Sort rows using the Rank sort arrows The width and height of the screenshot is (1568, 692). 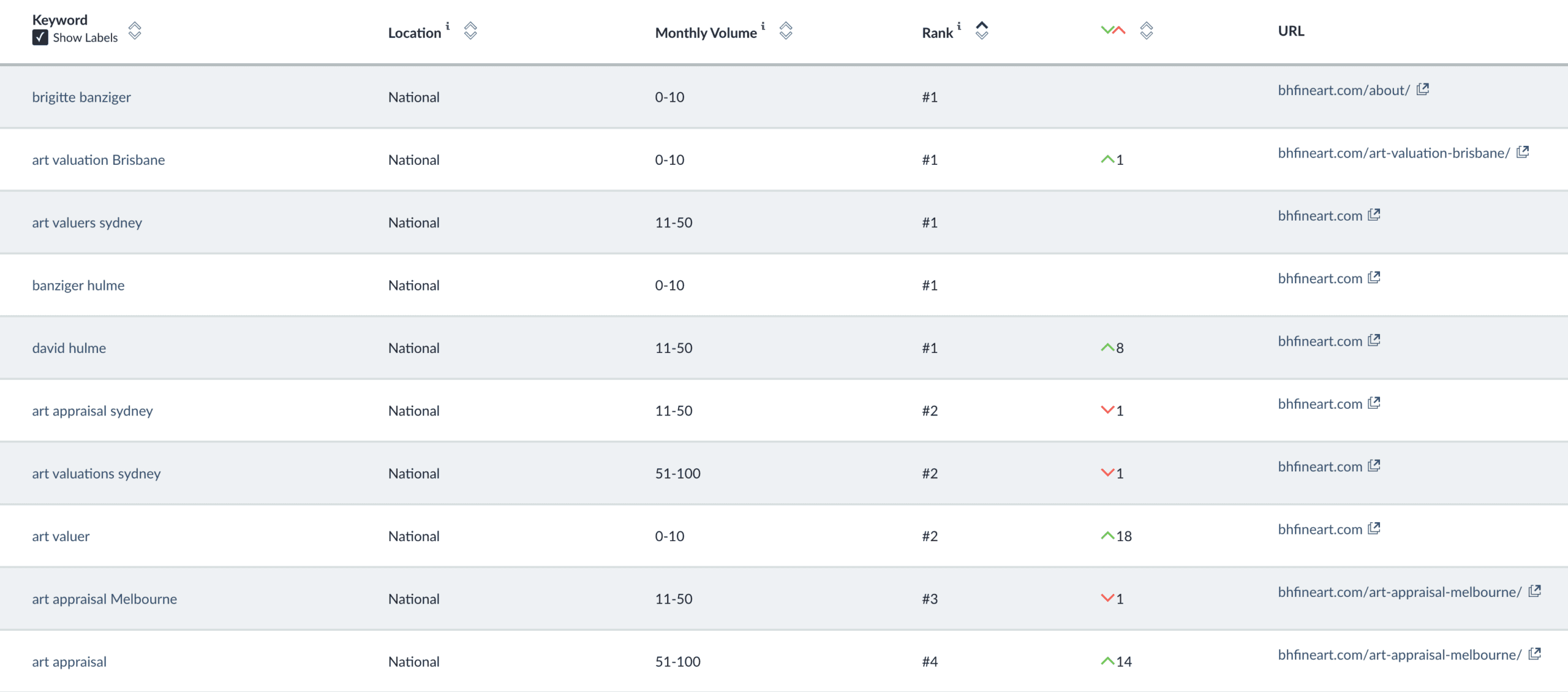tap(981, 31)
